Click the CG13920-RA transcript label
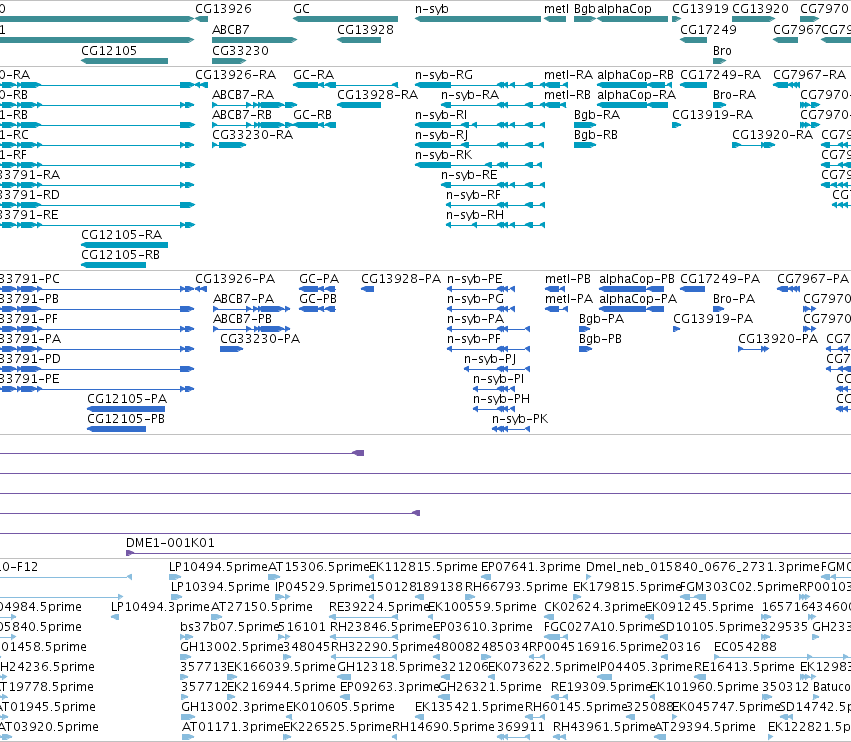The width and height of the screenshot is (851, 742). [x=772, y=135]
